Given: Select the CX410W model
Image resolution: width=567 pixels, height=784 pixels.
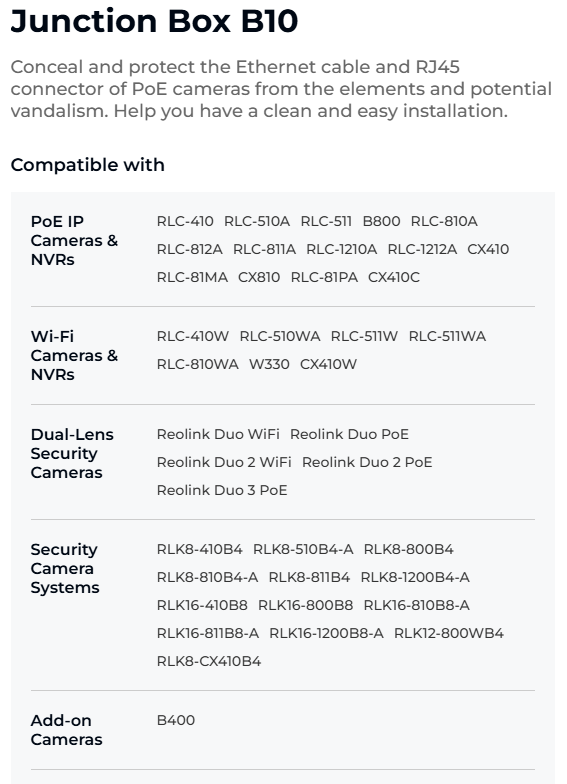Looking at the screenshot, I should [x=328, y=364].
